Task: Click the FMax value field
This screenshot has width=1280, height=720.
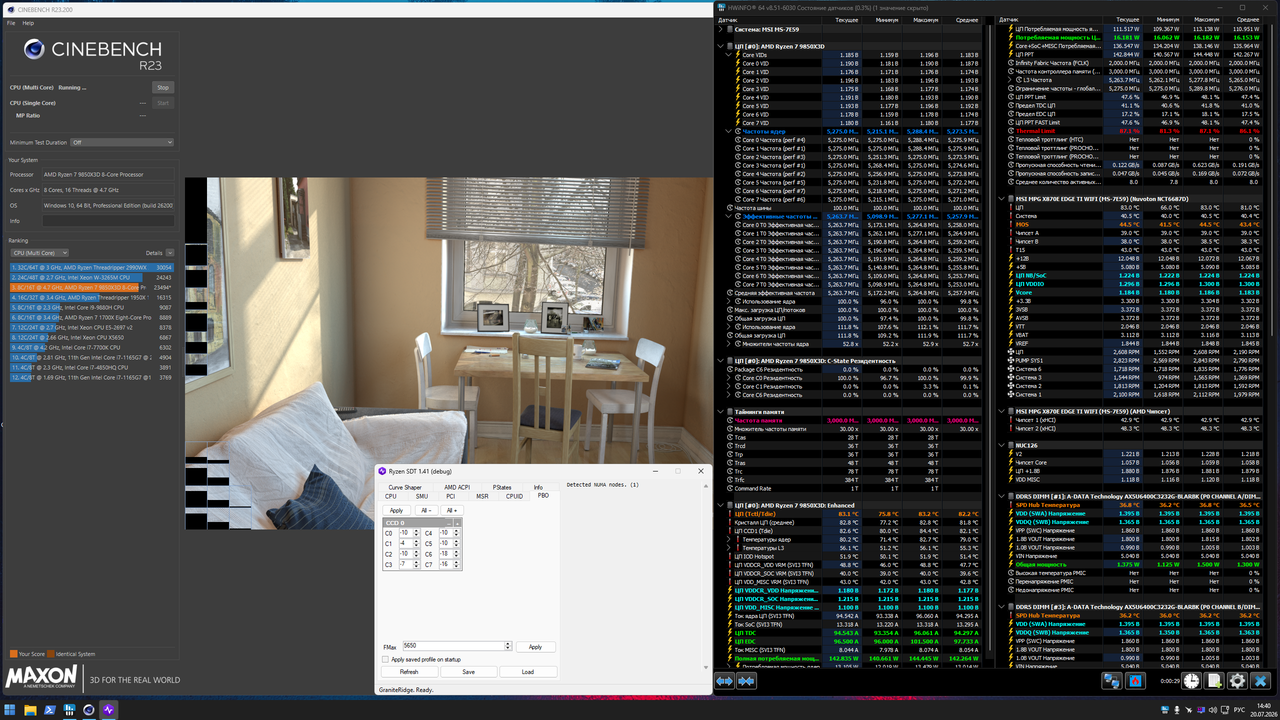Action: 453,647
